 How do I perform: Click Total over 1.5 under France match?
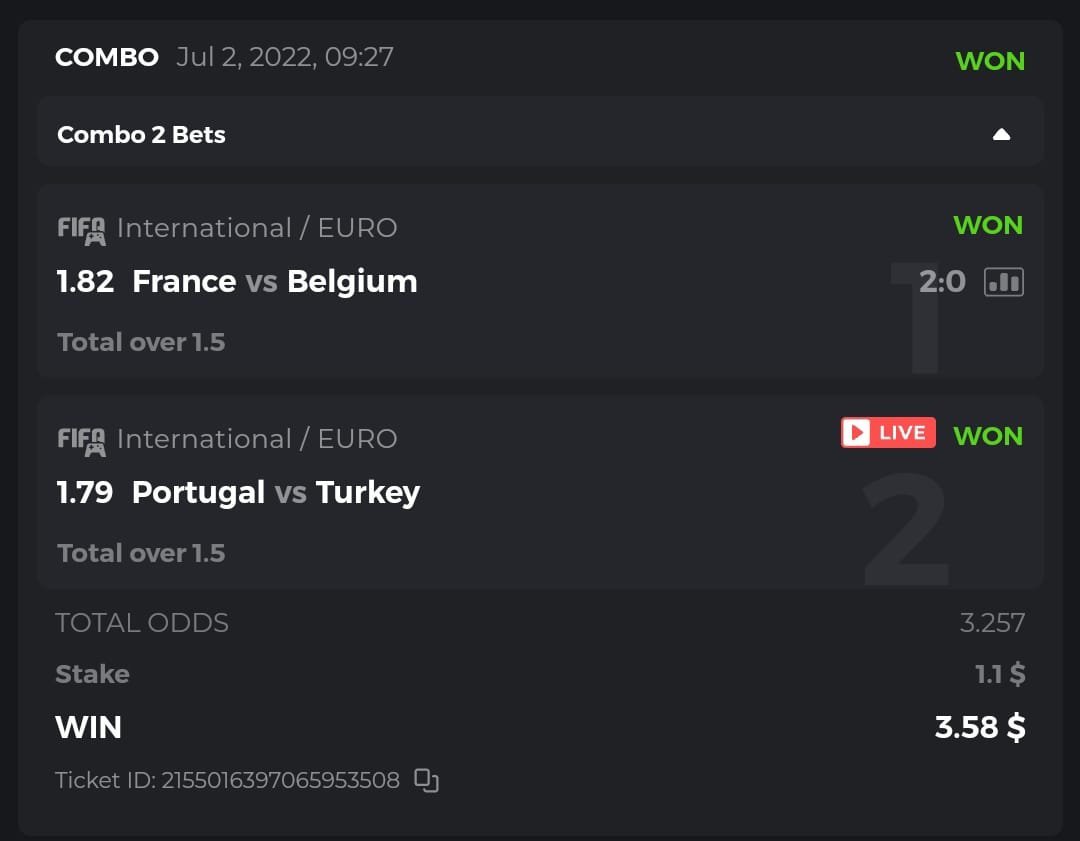[141, 342]
